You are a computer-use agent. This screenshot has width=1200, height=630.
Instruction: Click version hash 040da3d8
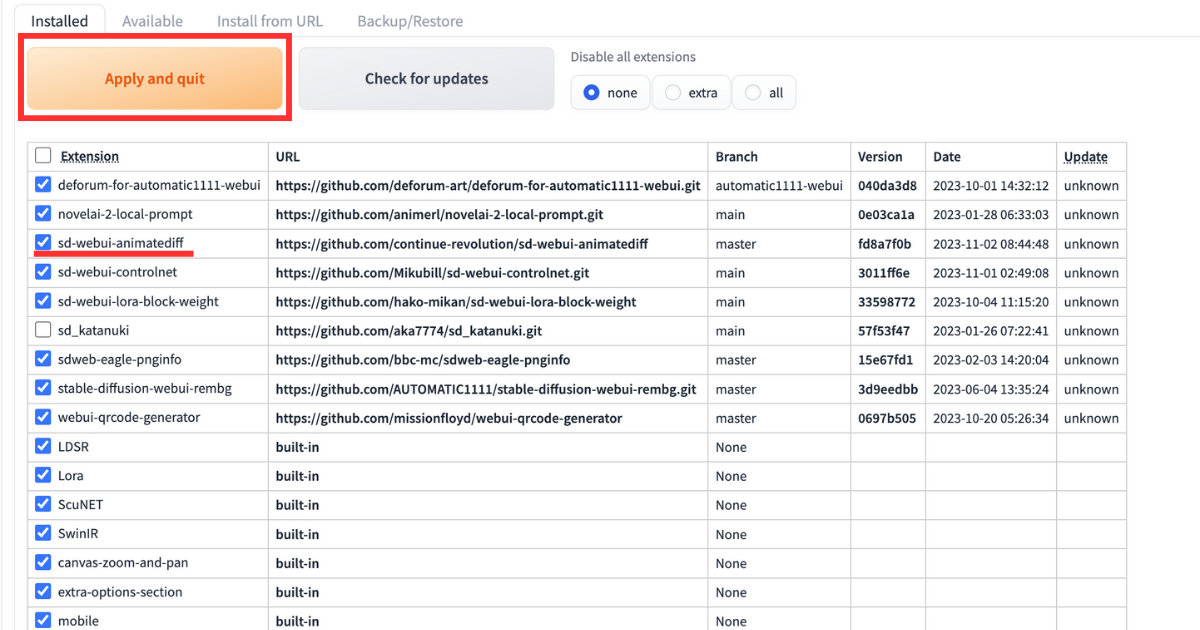(887, 186)
